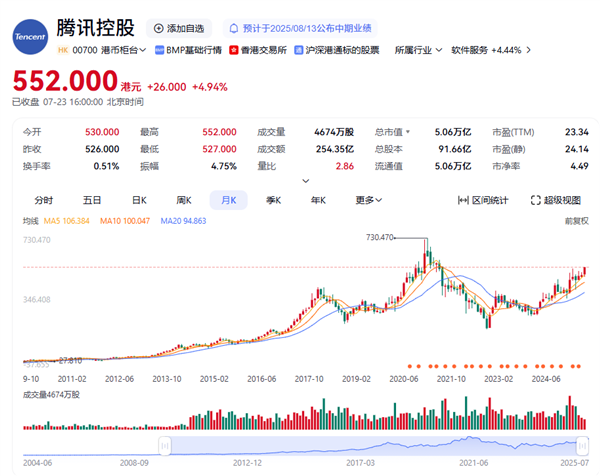Open 软件服务 industry arrow
600x476 pixels.
coord(528,50)
